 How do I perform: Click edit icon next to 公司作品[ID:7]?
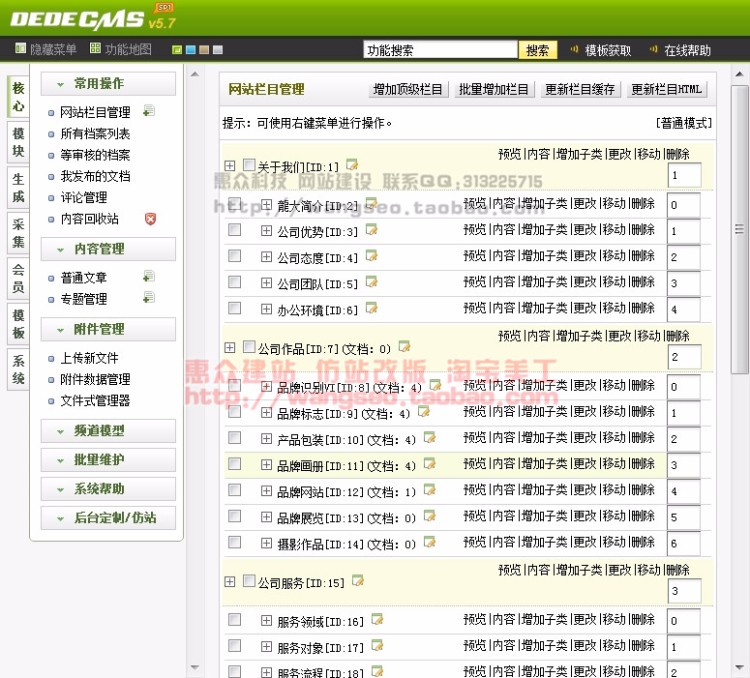click(405, 346)
